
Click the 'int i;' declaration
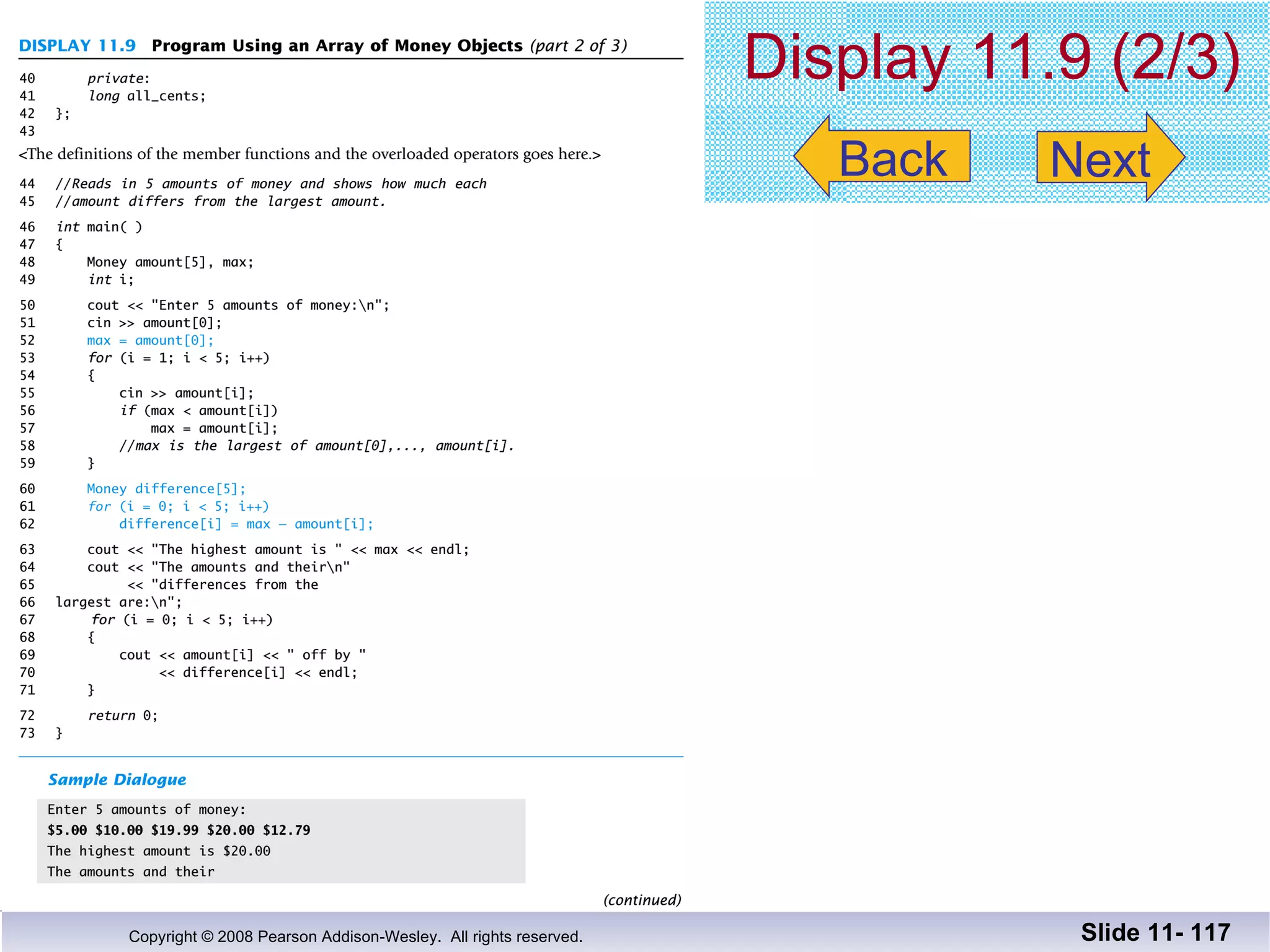pyautogui.click(x=110, y=280)
